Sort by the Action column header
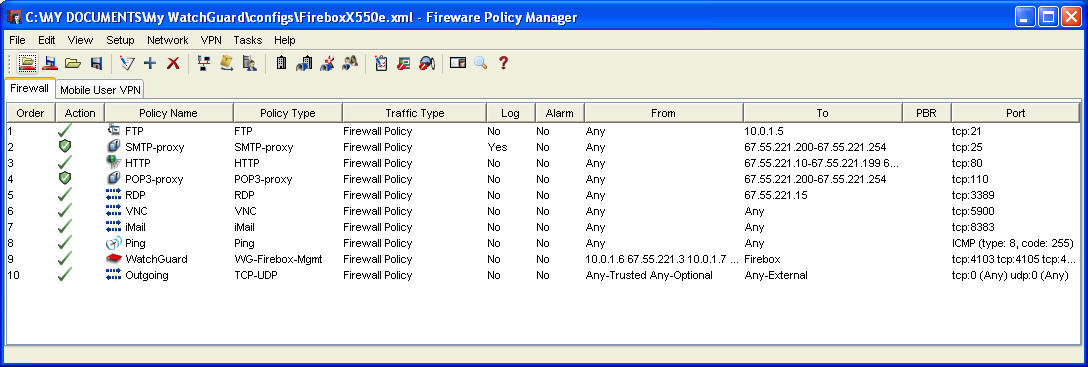Viewport: 1088px width, 367px height. pos(80,113)
